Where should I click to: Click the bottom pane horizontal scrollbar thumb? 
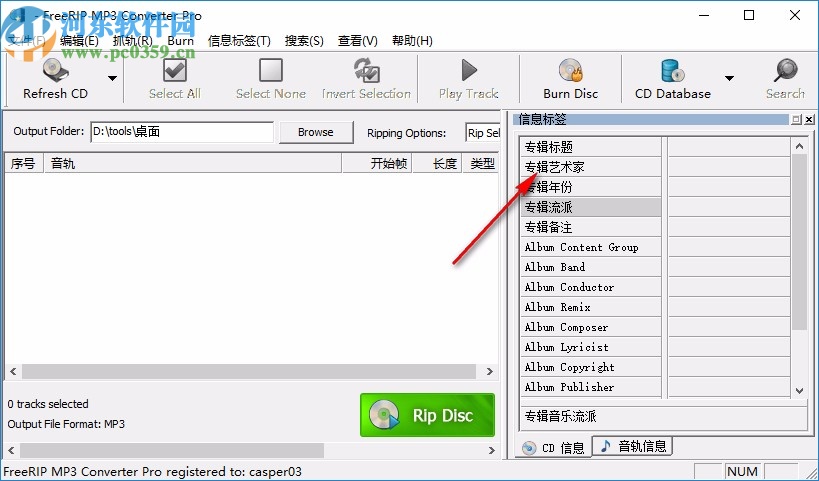pos(172,450)
